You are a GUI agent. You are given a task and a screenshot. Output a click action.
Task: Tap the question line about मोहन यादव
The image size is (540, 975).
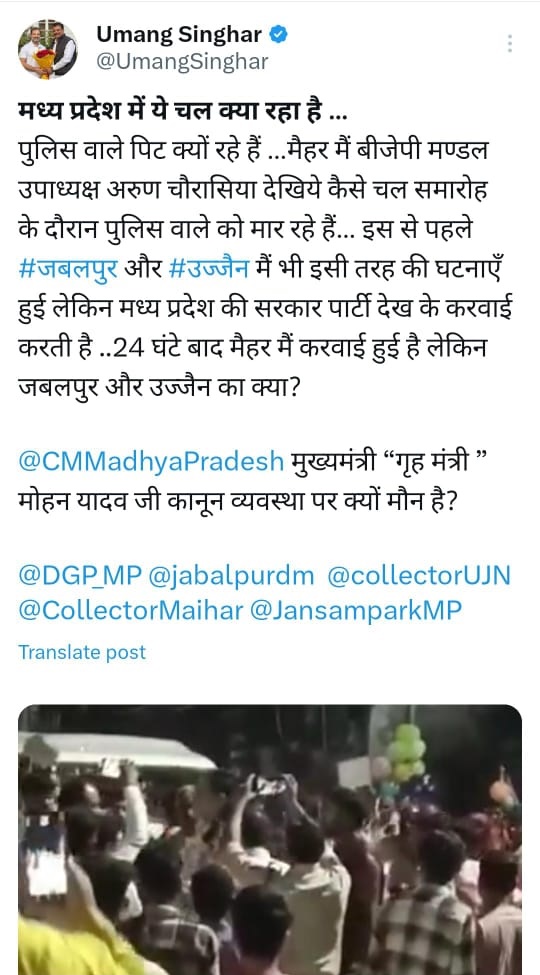(237, 499)
